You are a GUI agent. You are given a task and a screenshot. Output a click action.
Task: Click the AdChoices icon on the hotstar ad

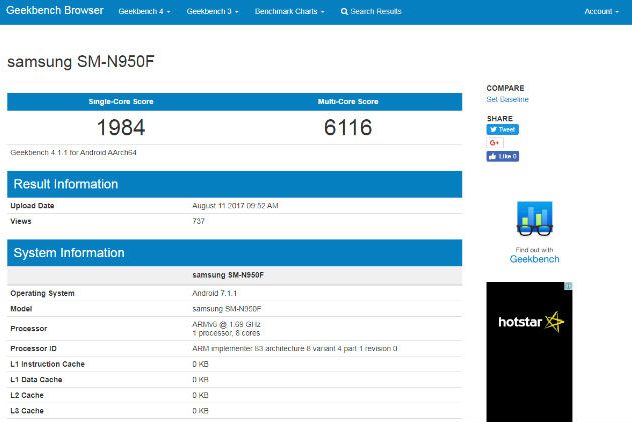tap(569, 286)
